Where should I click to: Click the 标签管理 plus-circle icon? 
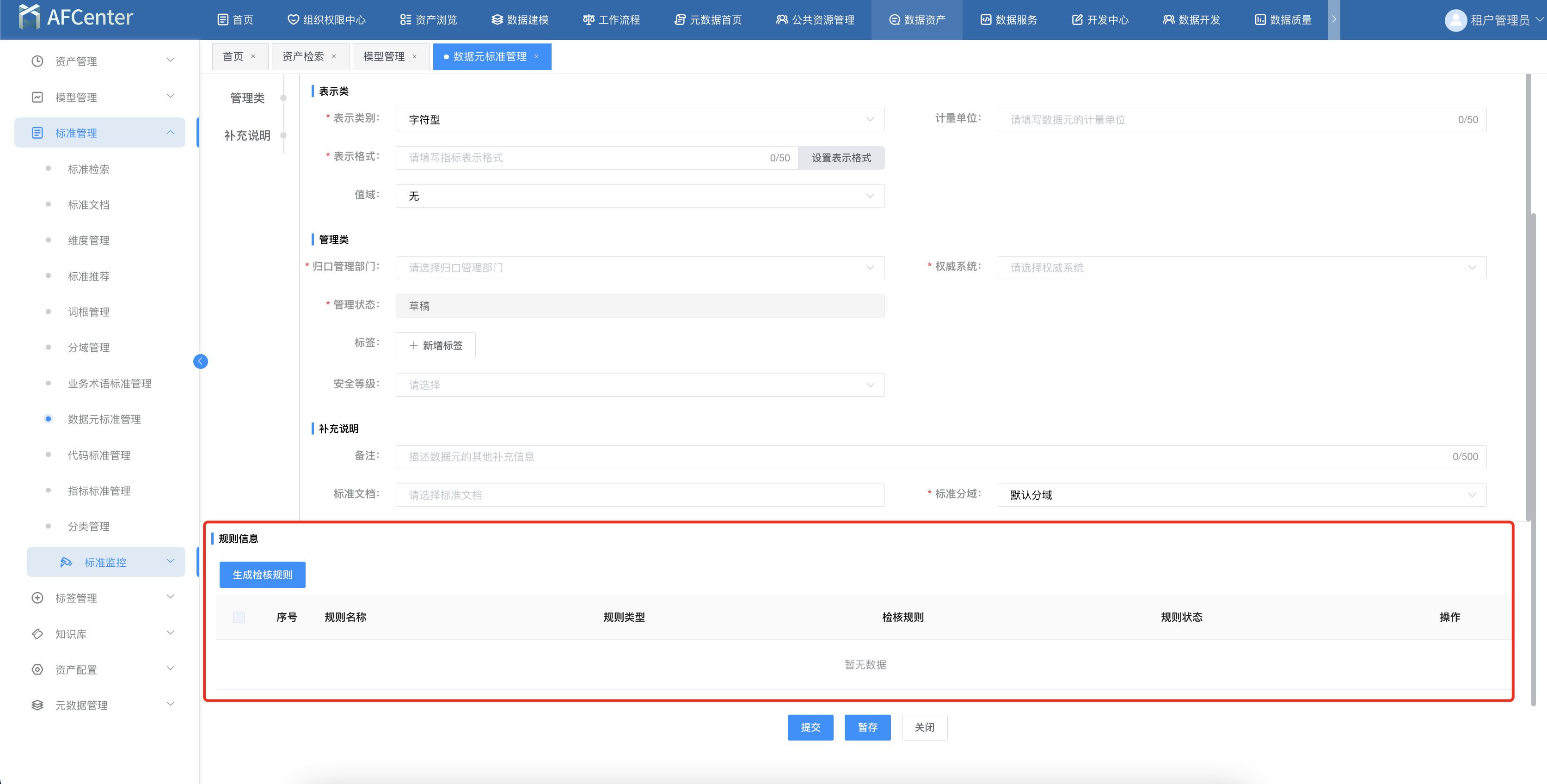click(x=37, y=598)
